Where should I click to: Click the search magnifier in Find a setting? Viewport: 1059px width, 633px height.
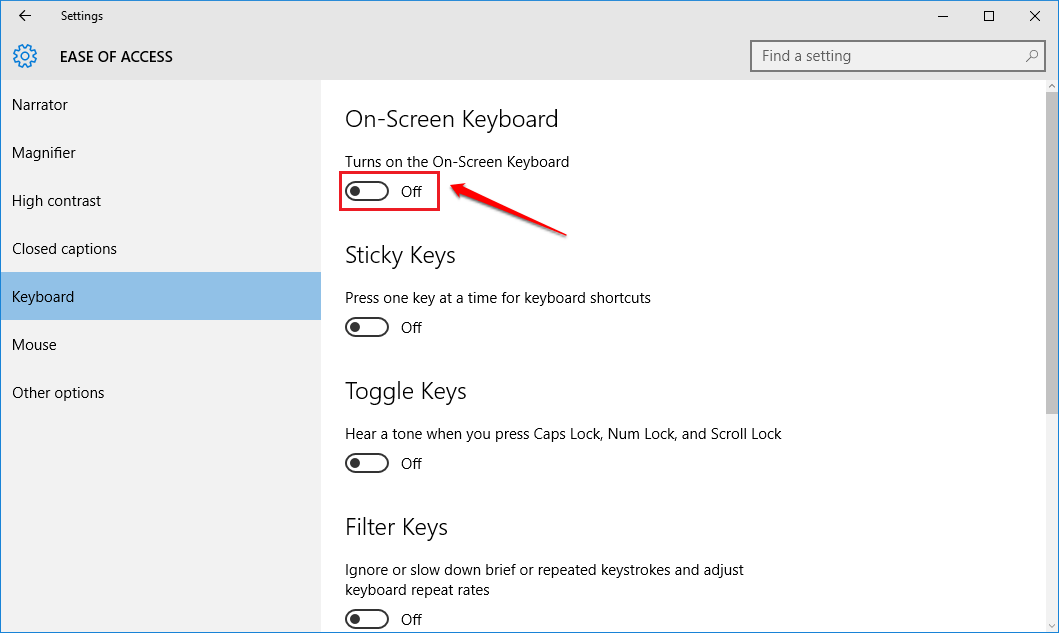tap(1031, 56)
